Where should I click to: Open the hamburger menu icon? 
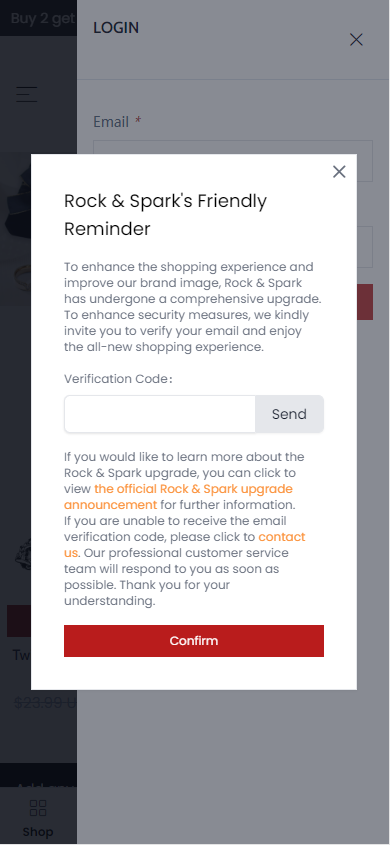tap(26, 94)
